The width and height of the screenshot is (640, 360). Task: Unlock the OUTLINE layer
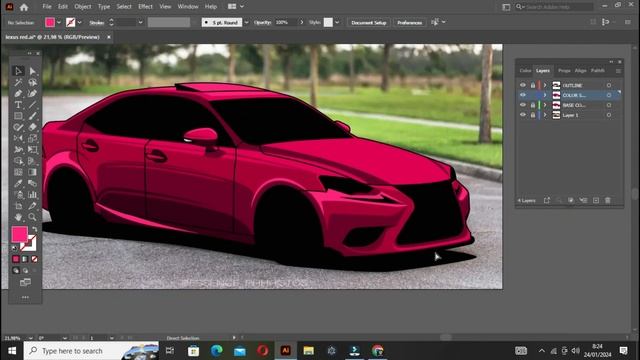[533, 85]
